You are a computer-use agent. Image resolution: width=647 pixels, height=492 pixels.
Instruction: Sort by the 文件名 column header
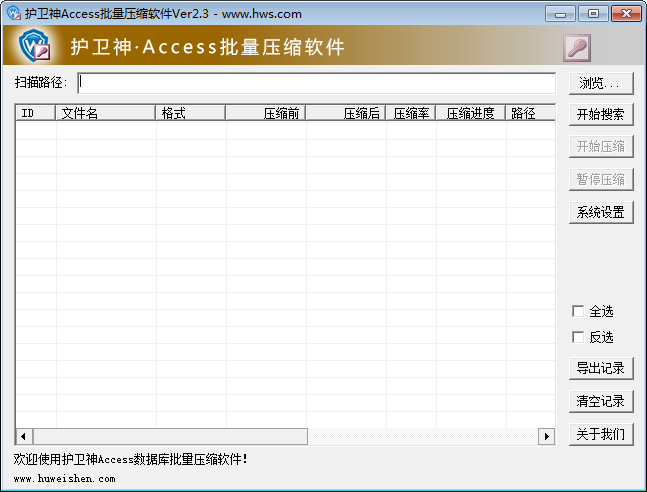[x=105, y=113]
